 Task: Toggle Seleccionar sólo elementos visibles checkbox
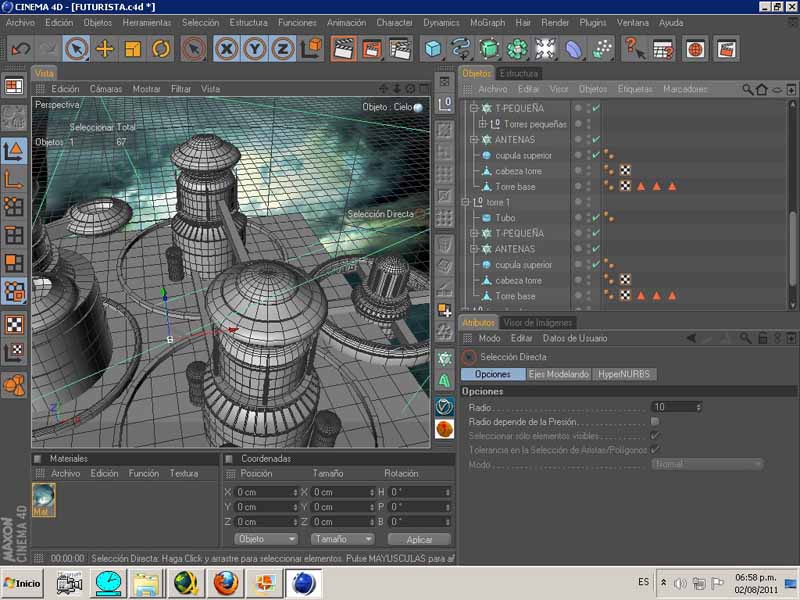pos(655,436)
